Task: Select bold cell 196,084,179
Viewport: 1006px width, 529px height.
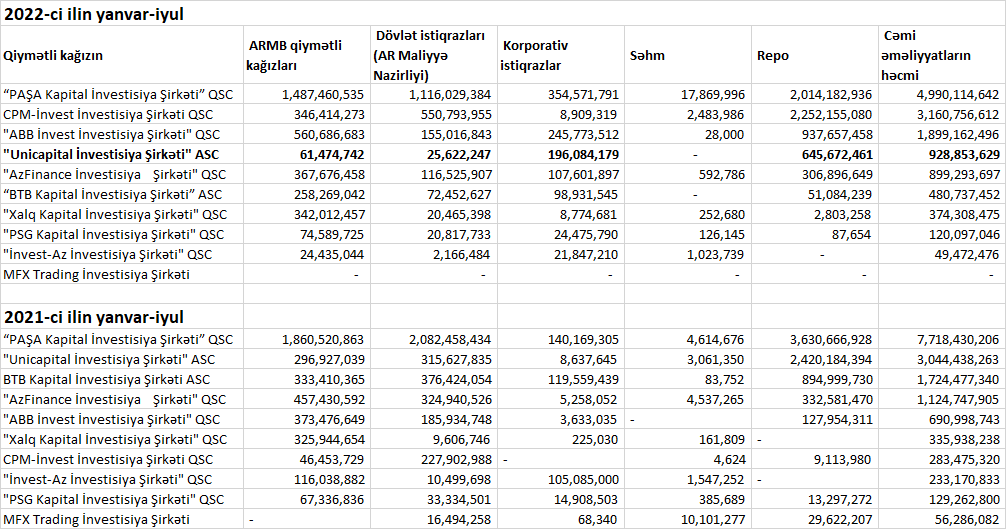Action: coord(561,155)
